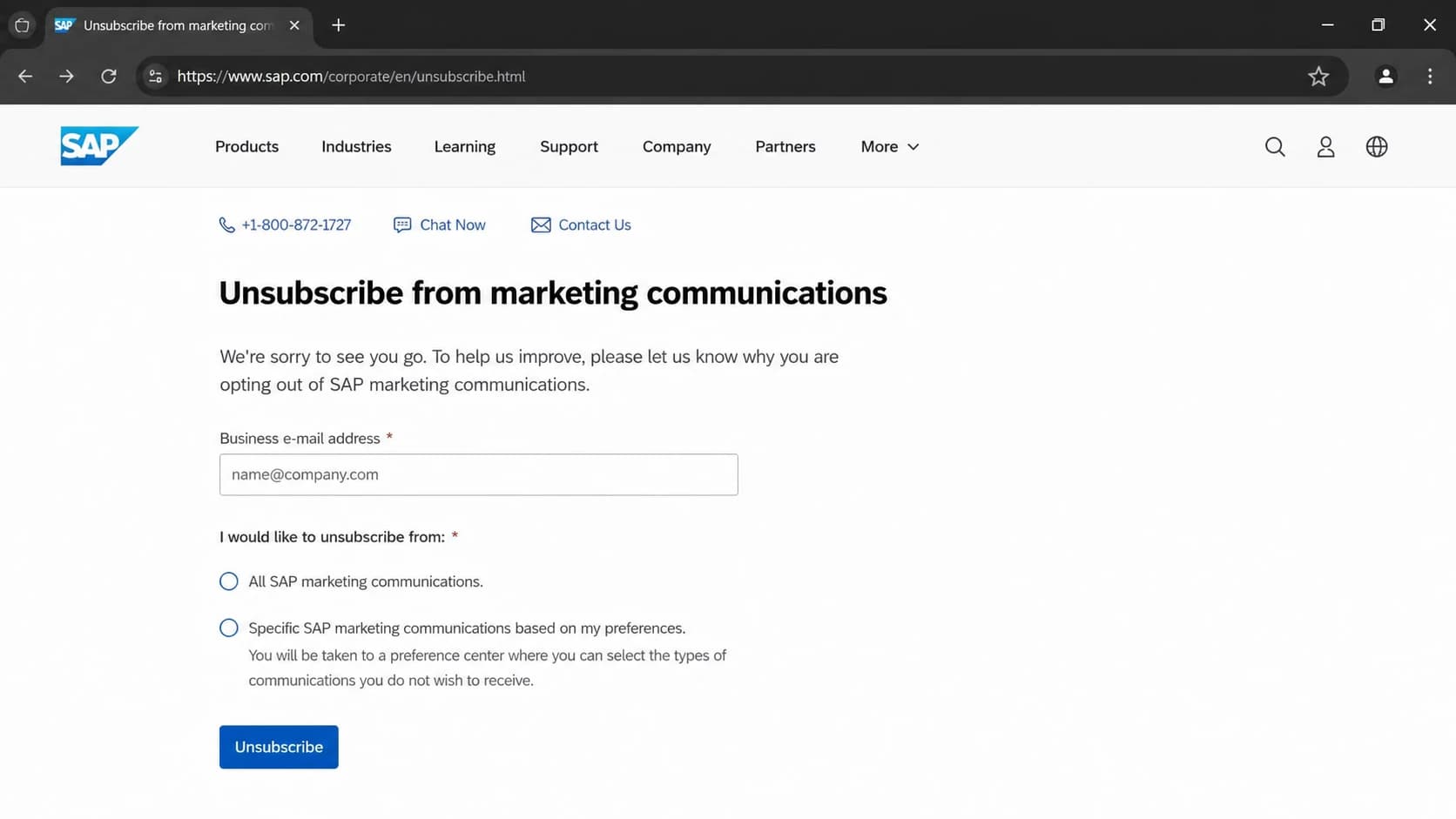Select All SAP marketing communications radio button
1456x819 pixels.
pyautogui.click(x=229, y=581)
